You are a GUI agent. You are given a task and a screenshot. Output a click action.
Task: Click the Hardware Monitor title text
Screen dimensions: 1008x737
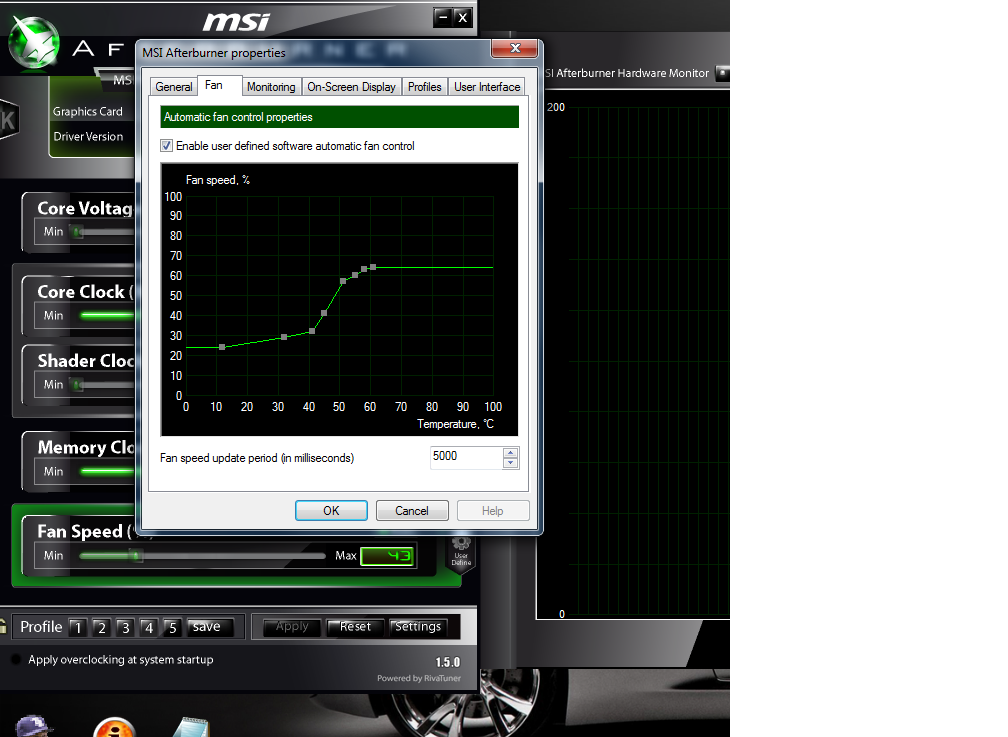pos(627,73)
